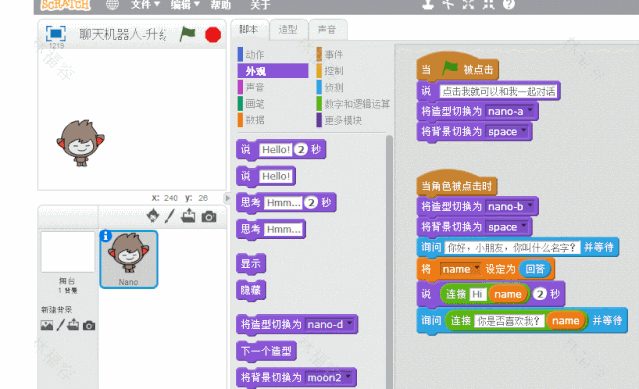639x389 pixels.
Task: Choose a sprite from the library
Action: [x=153, y=215]
